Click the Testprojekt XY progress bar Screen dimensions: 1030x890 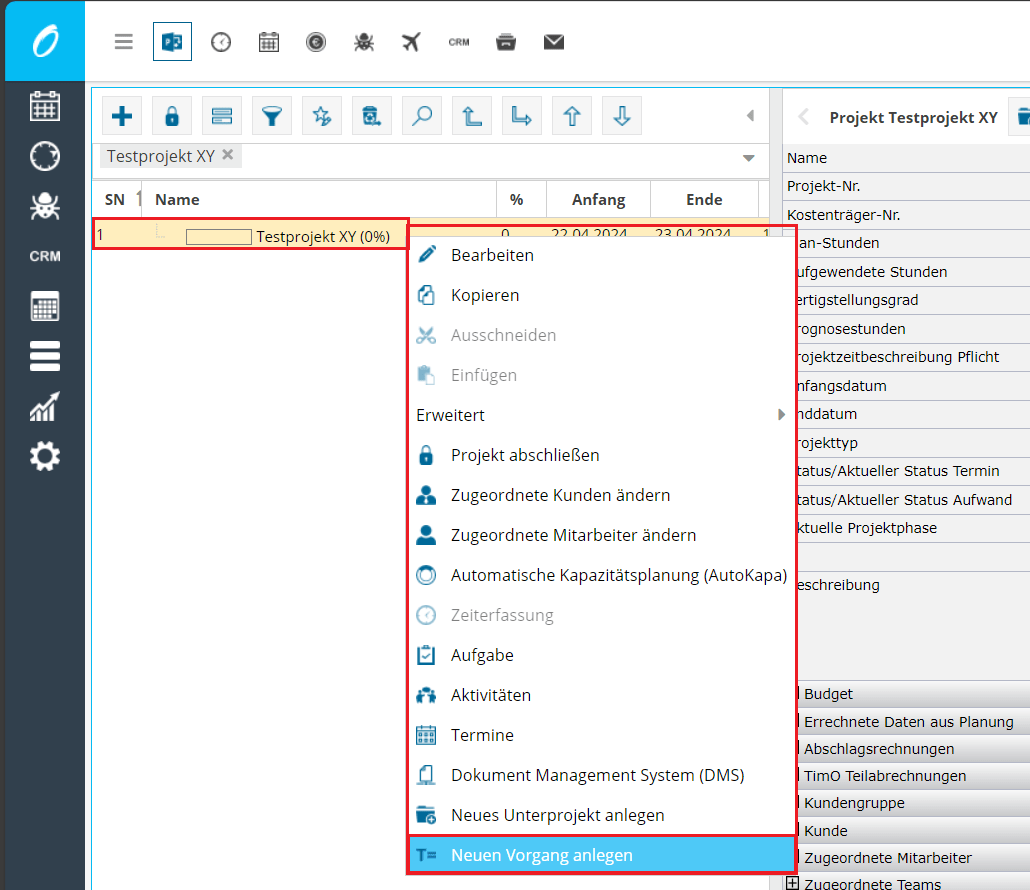219,237
